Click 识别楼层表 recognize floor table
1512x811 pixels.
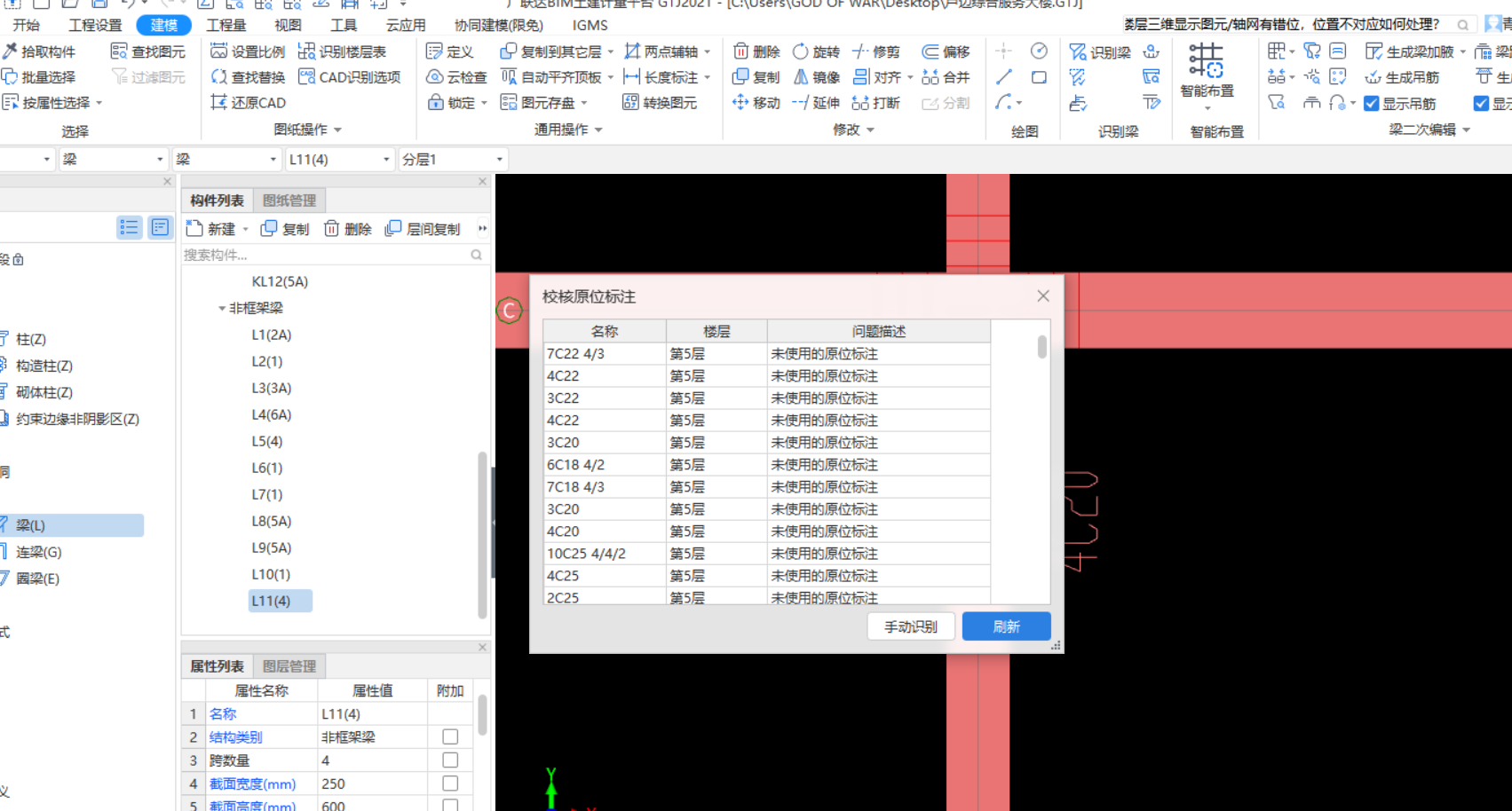343,51
